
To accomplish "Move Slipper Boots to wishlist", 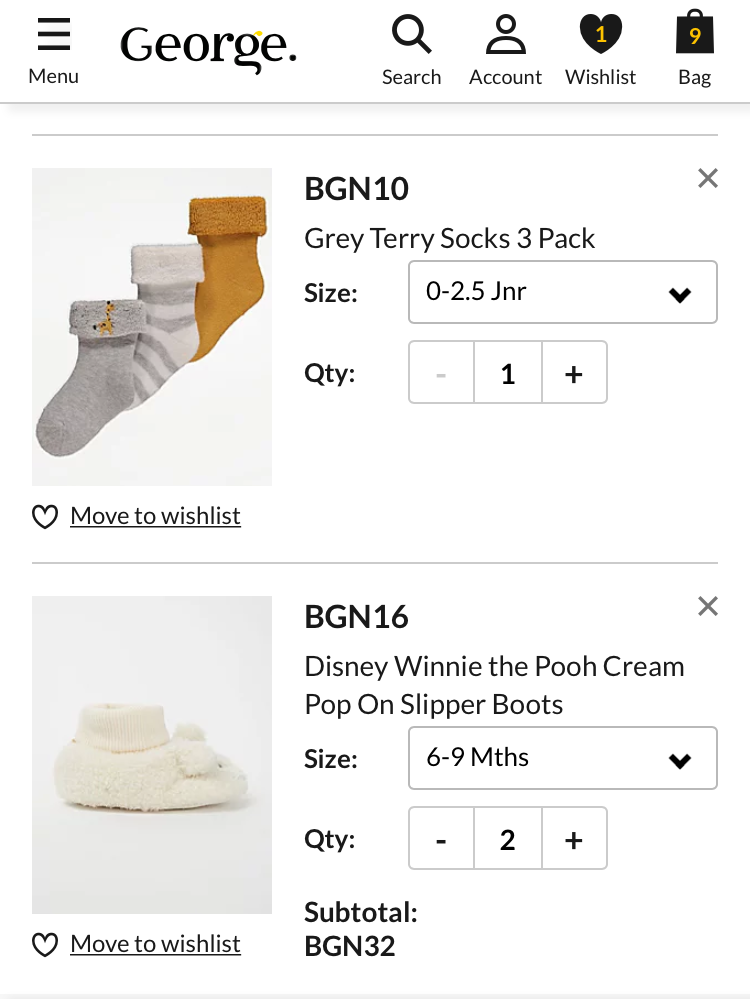I will coord(155,944).
